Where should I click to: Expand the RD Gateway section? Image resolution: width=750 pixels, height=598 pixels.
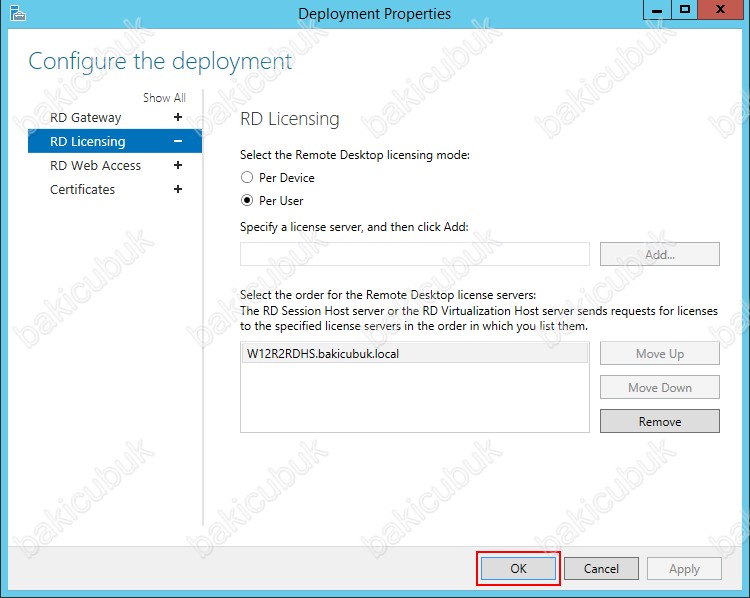[178, 117]
